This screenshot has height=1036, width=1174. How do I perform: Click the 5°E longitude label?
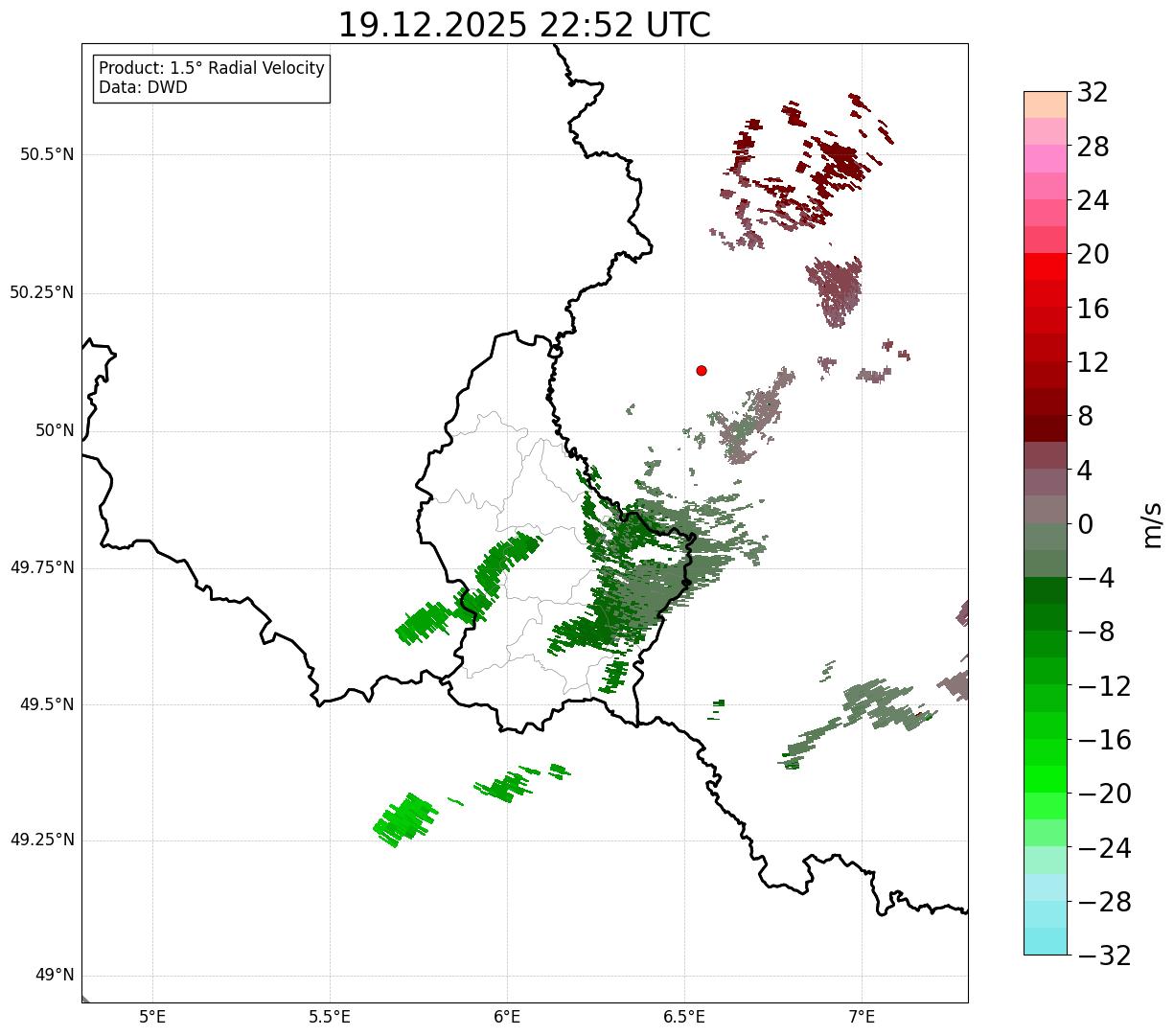152,1017
